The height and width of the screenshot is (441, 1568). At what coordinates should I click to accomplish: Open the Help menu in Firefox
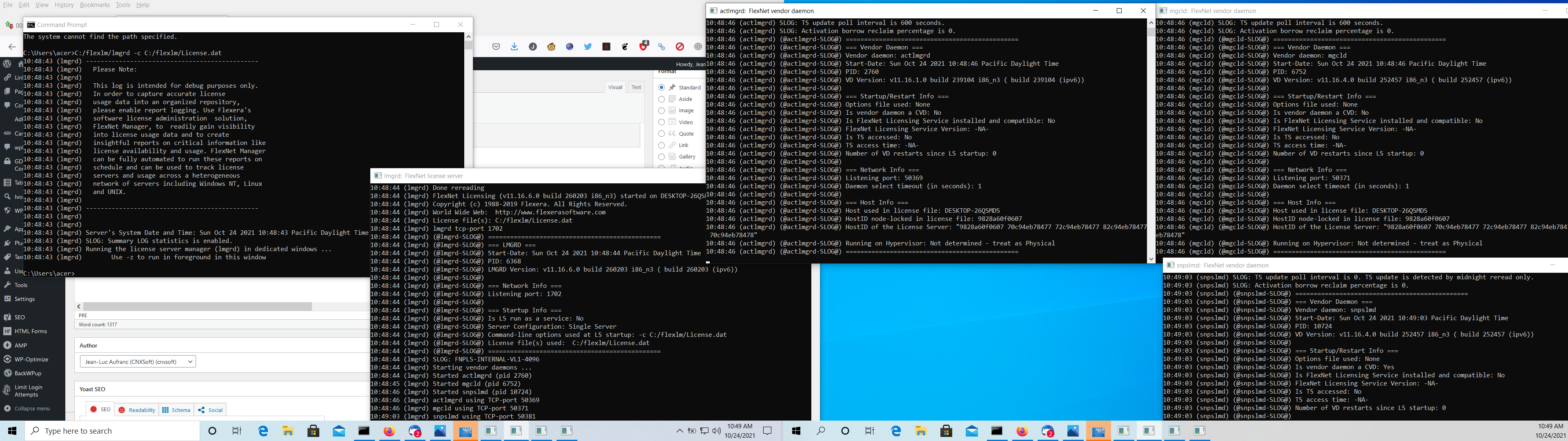click(143, 5)
